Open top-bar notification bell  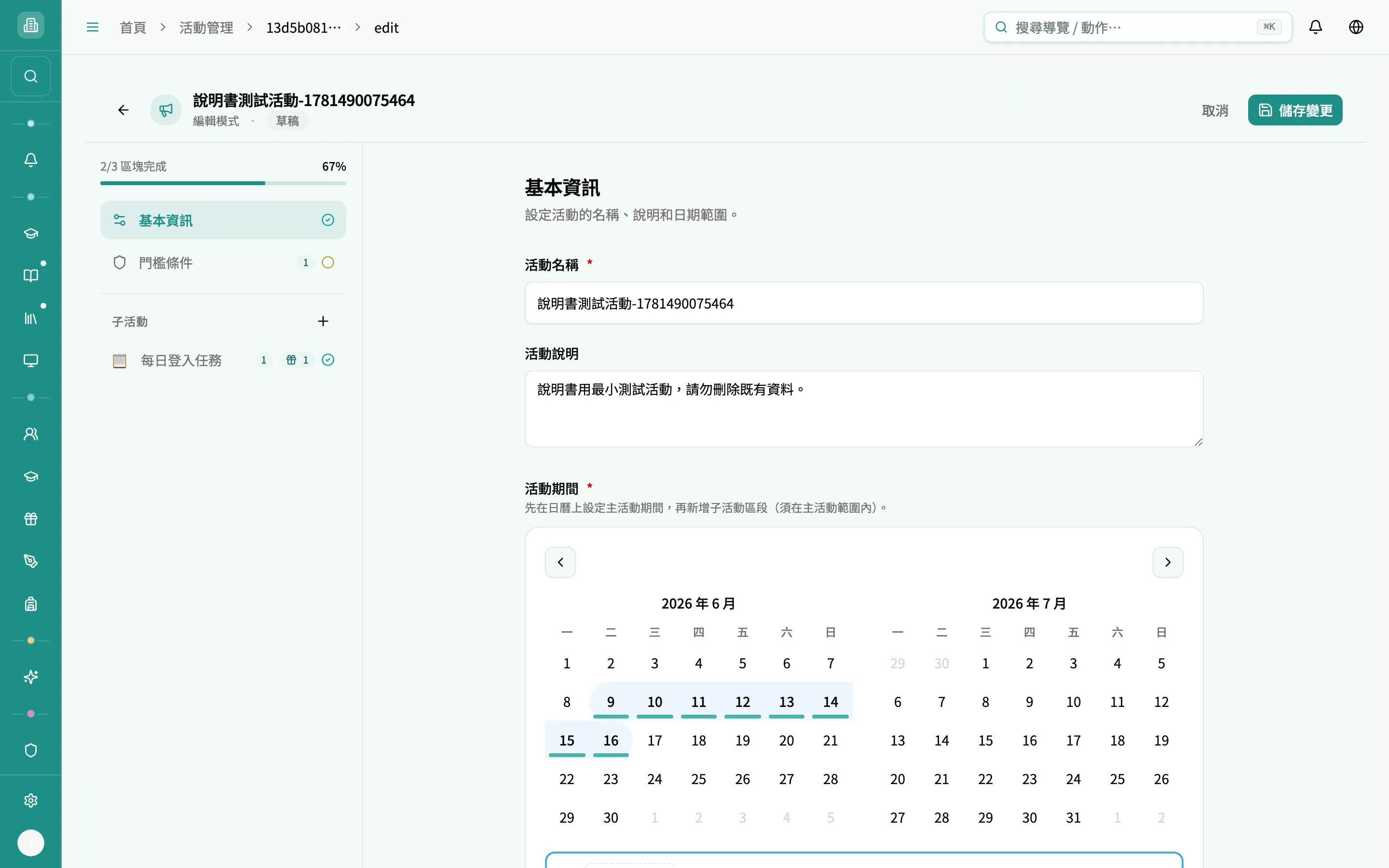point(1316,27)
